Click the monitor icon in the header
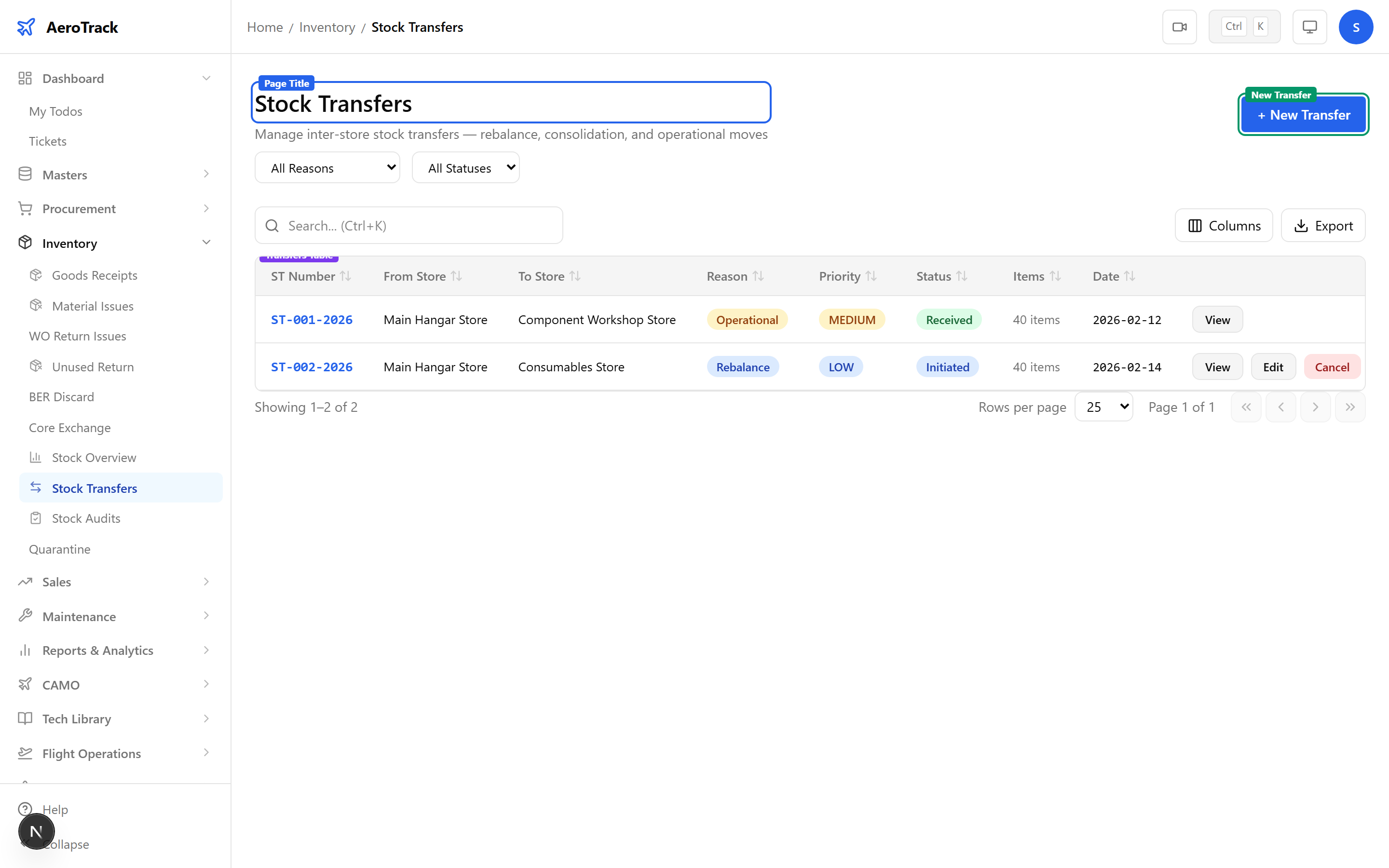Image resolution: width=1389 pixels, height=868 pixels. (1308, 27)
